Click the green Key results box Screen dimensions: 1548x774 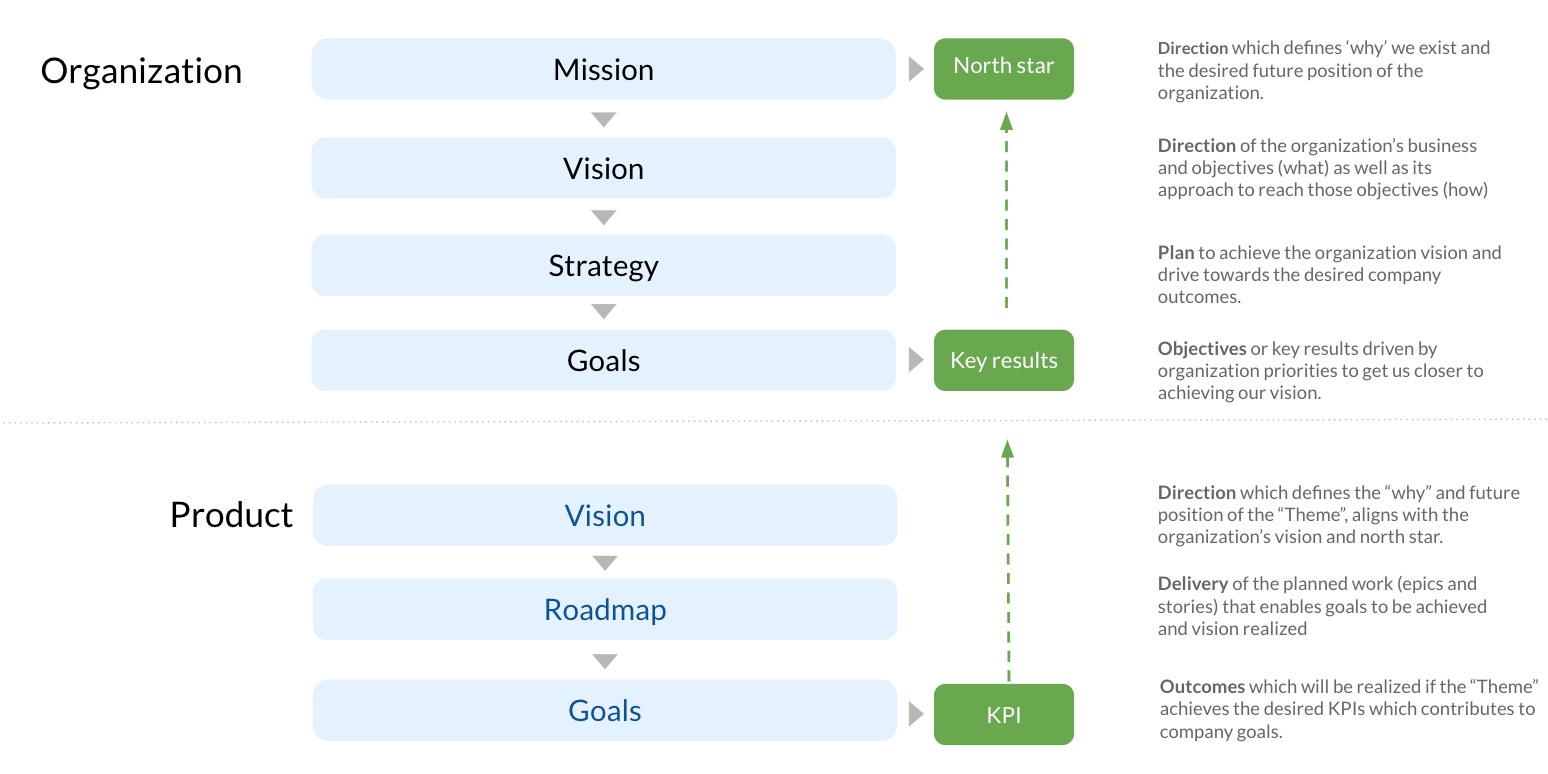click(1003, 361)
